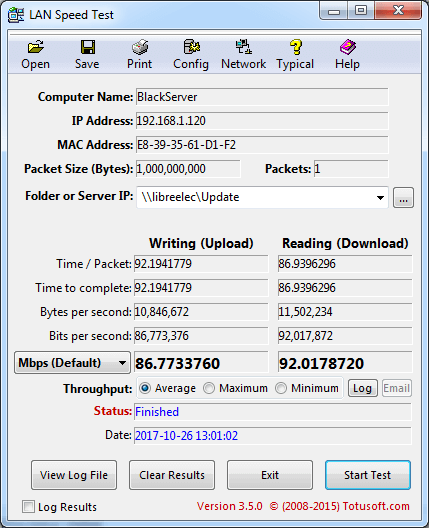Viewport: 429px width, 528px height.
Task: Click the MAC Address field E8-39-35-61-D1-F2
Action: 262,145
